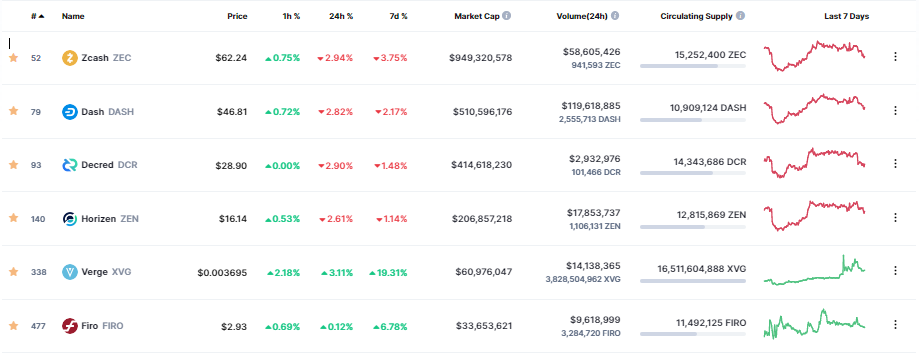Open the three-dot menu for Dash
This screenshot has width=919, height=364.
895,110
